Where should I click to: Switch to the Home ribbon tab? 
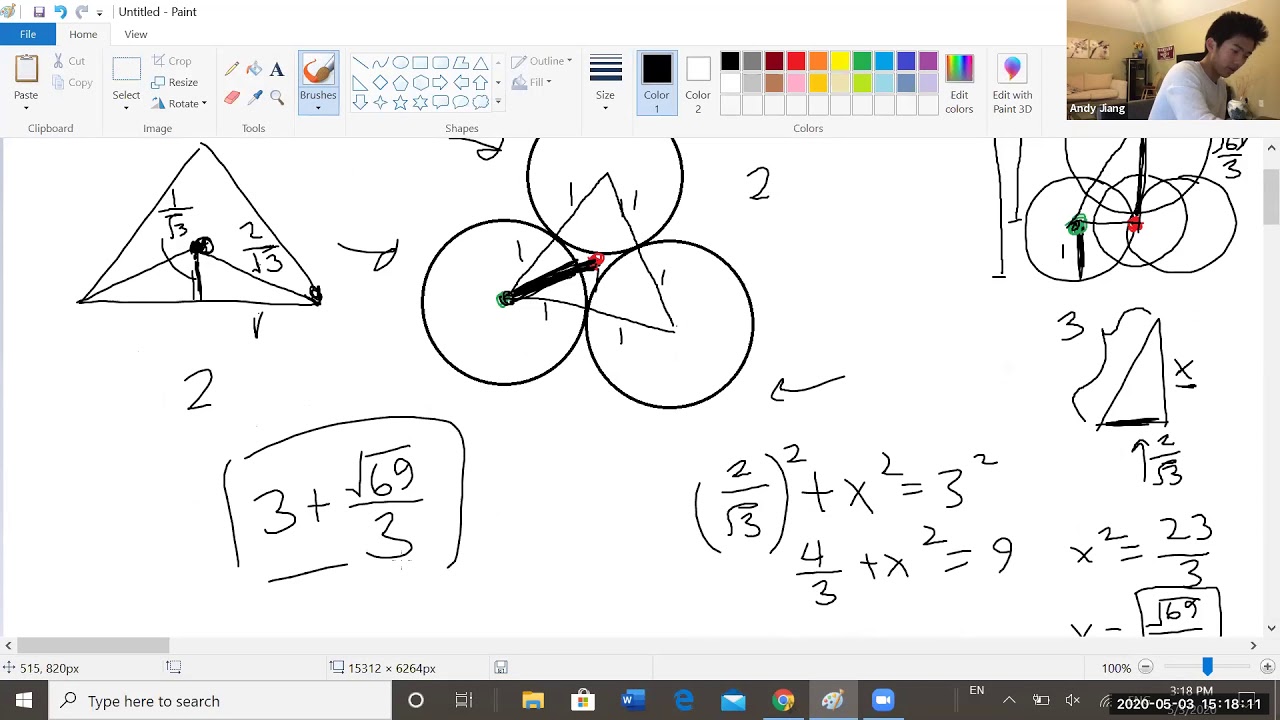(x=83, y=34)
